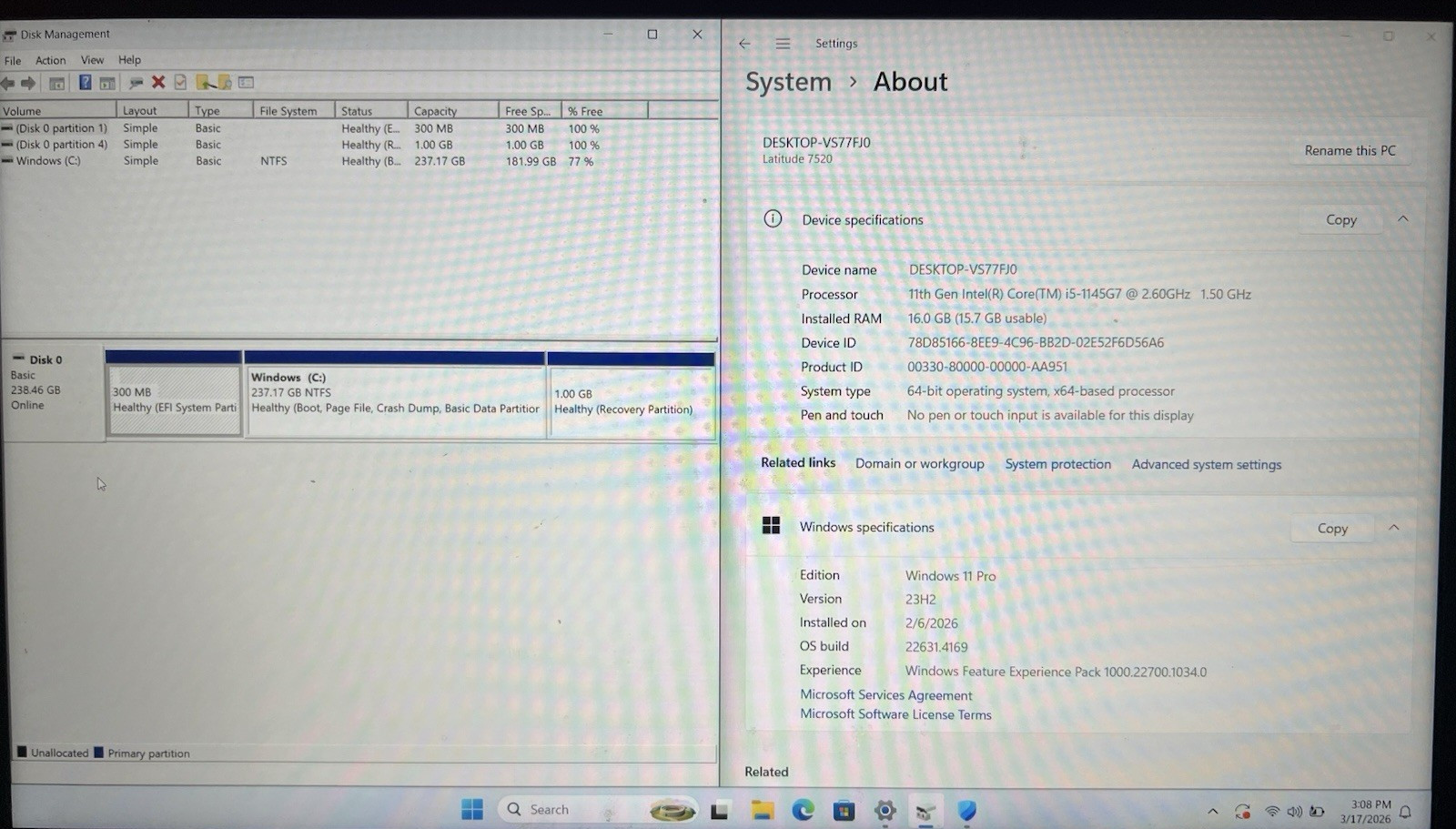Open Microsoft Software License Terms link
Viewport: 1456px width, 829px height.
coord(895,714)
